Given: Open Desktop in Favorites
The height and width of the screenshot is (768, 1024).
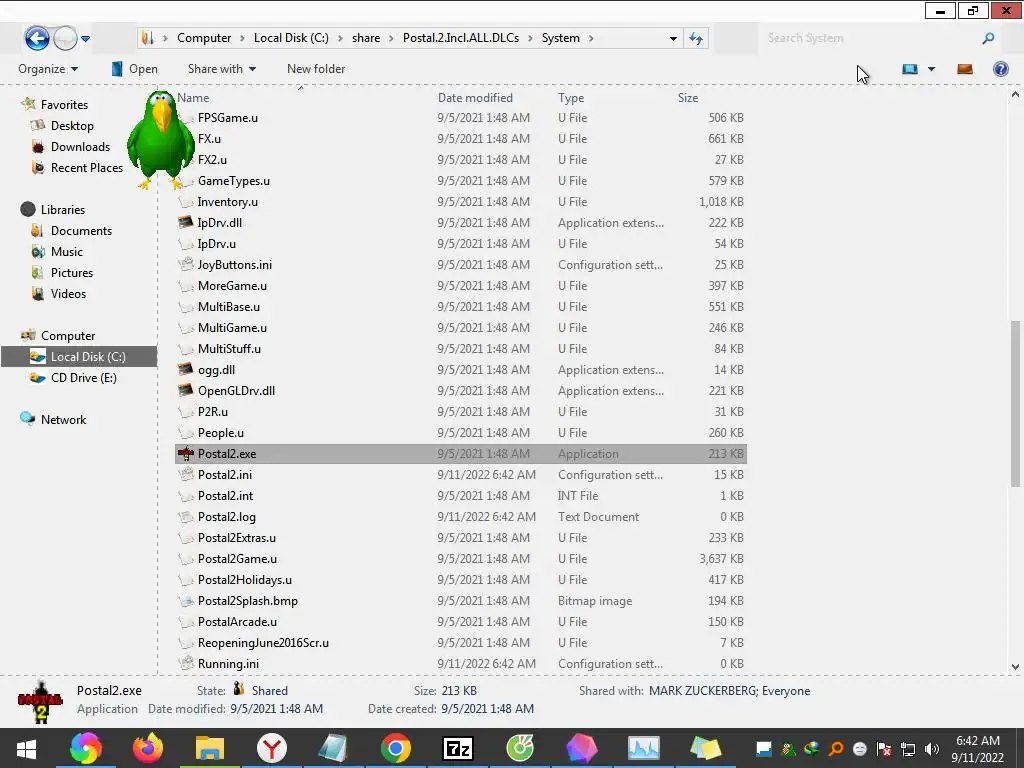Looking at the screenshot, I should coord(72,125).
